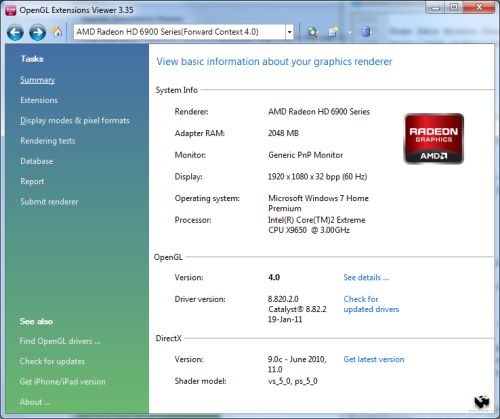Click the renderer value AMD Radeon HD 6900 Series
This screenshot has width=500, height=419.
[x=319, y=112]
